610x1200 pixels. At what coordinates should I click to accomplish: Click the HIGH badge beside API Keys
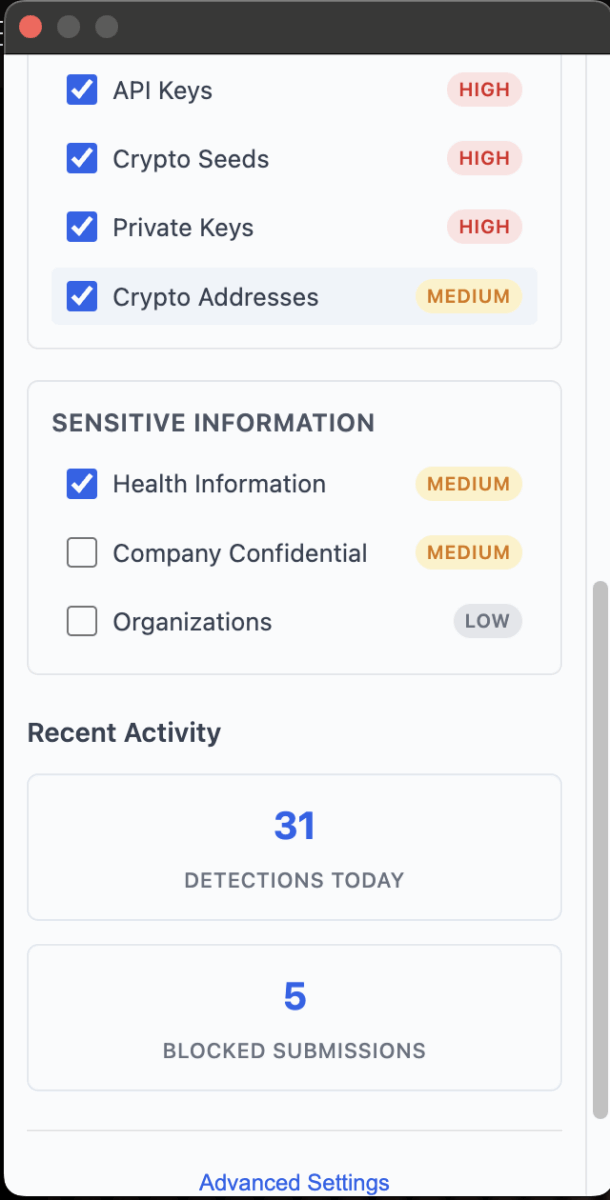click(x=484, y=90)
